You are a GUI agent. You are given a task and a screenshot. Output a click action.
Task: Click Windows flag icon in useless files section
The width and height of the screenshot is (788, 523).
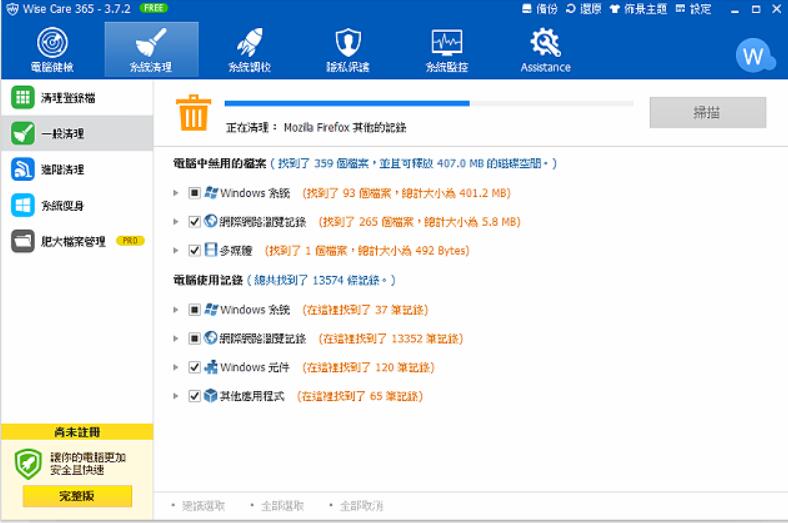tap(211, 192)
